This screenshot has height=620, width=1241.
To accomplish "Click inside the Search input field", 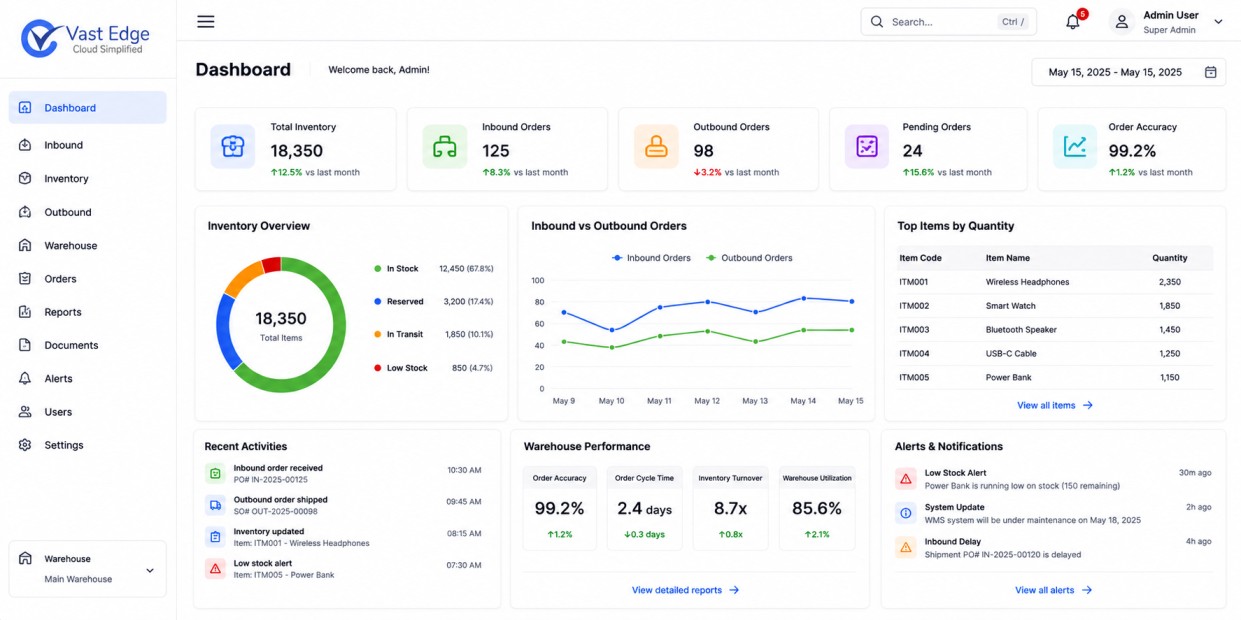I will pyautogui.click(x=948, y=22).
